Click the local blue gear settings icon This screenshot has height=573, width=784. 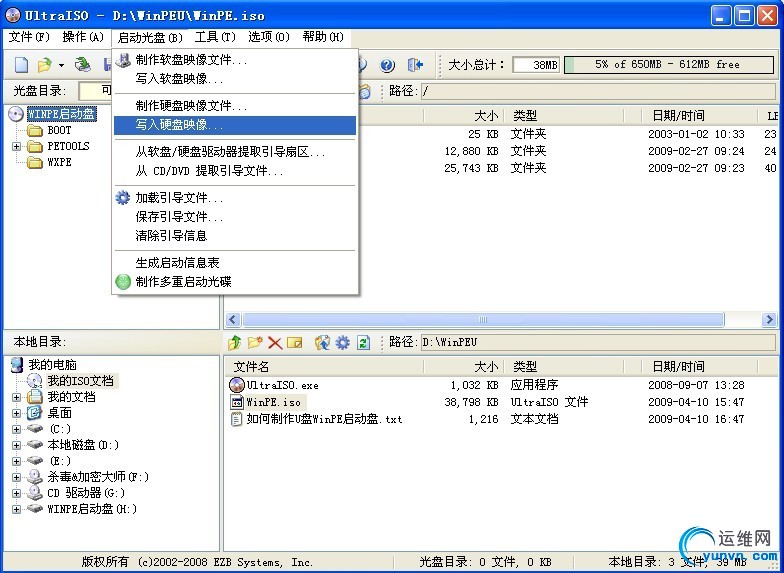pos(342,342)
